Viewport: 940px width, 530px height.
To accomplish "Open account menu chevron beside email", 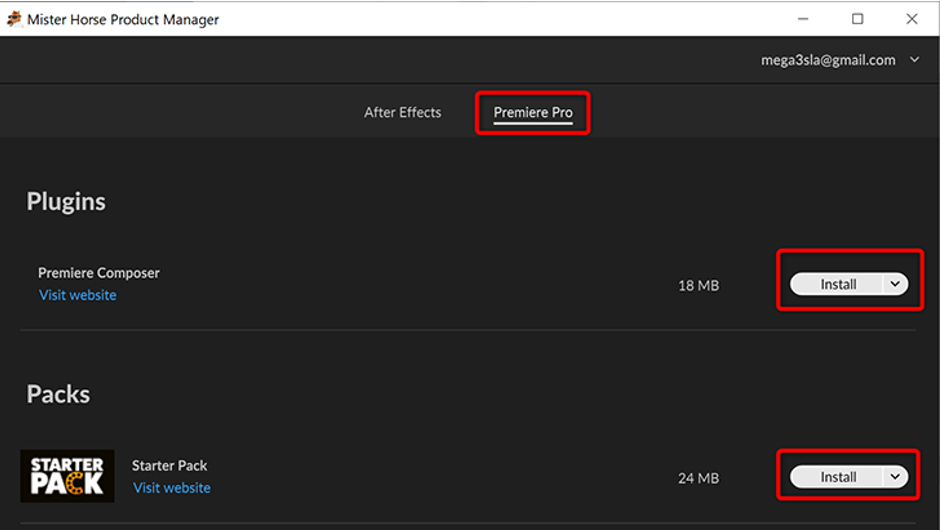I will click(914, 60).
